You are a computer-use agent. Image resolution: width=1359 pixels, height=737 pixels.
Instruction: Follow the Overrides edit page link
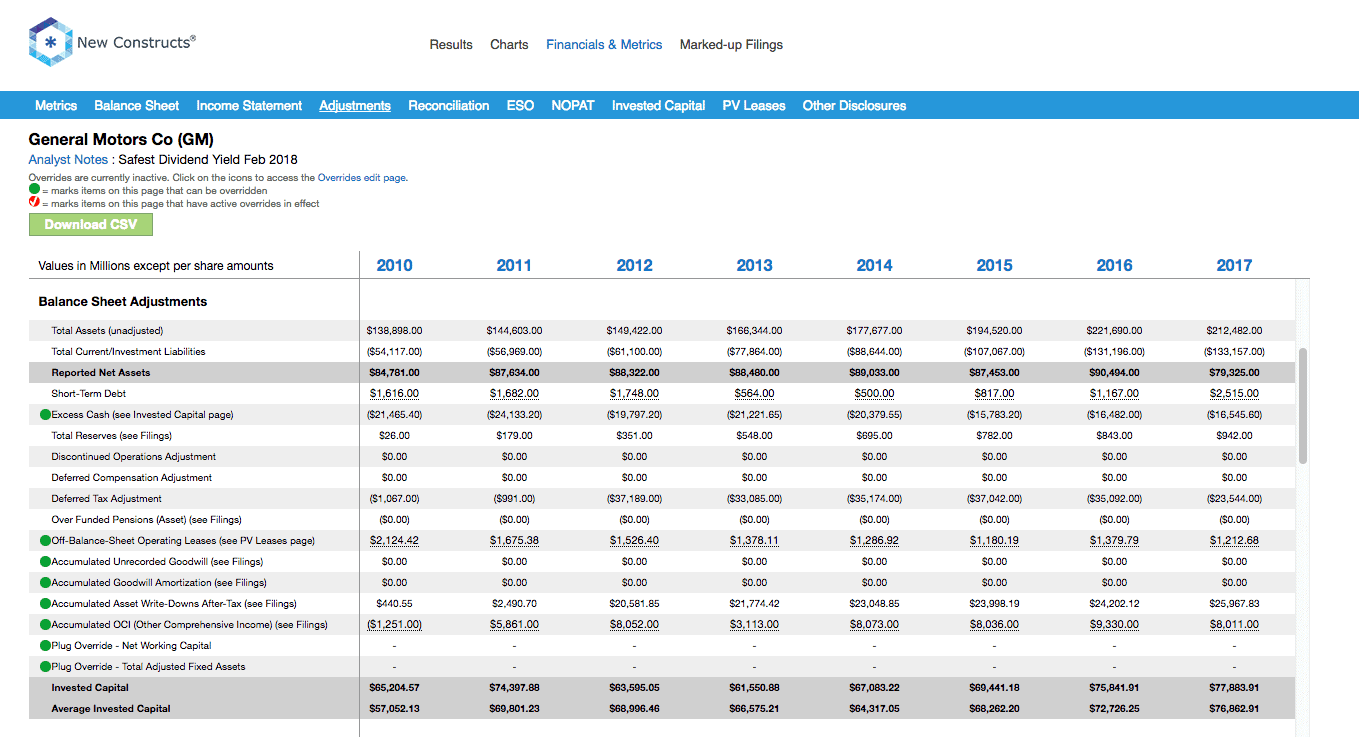(362, 177)
